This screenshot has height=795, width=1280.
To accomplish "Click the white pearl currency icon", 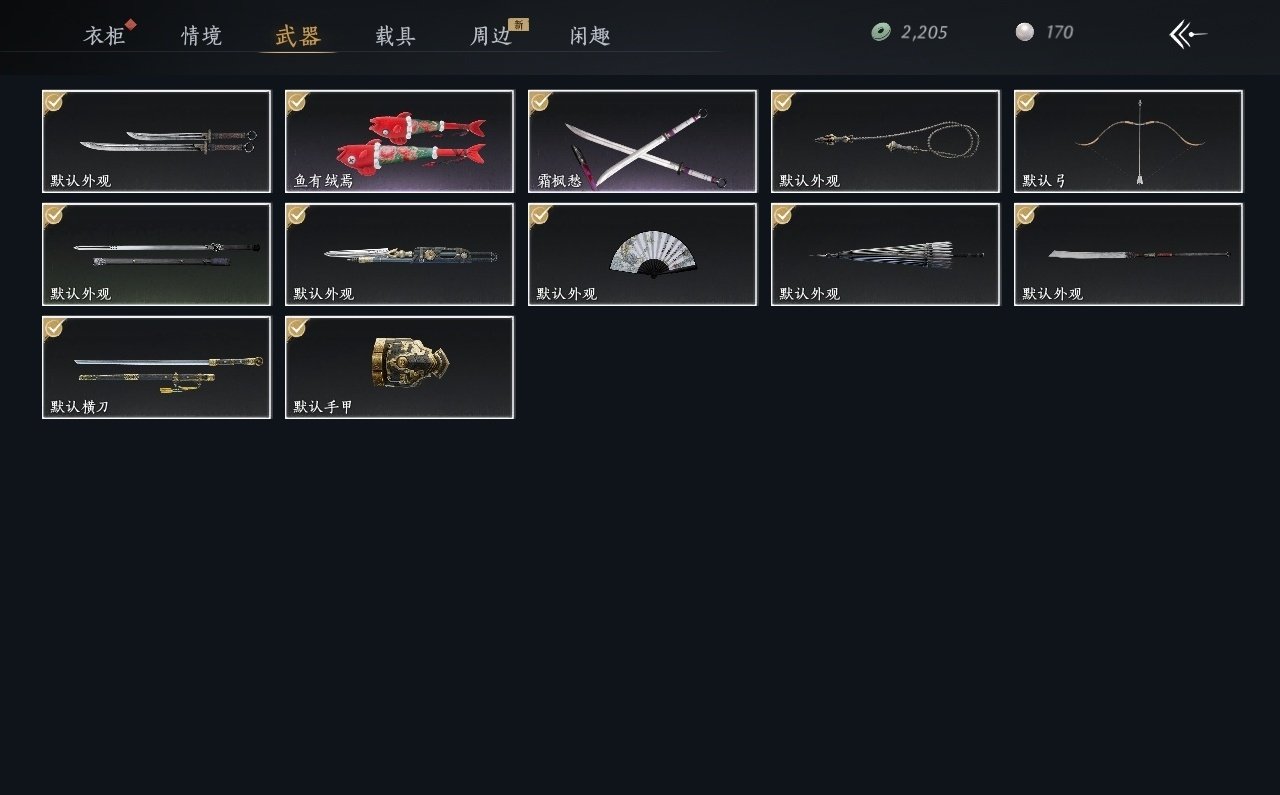I will tap(1024, 32).
